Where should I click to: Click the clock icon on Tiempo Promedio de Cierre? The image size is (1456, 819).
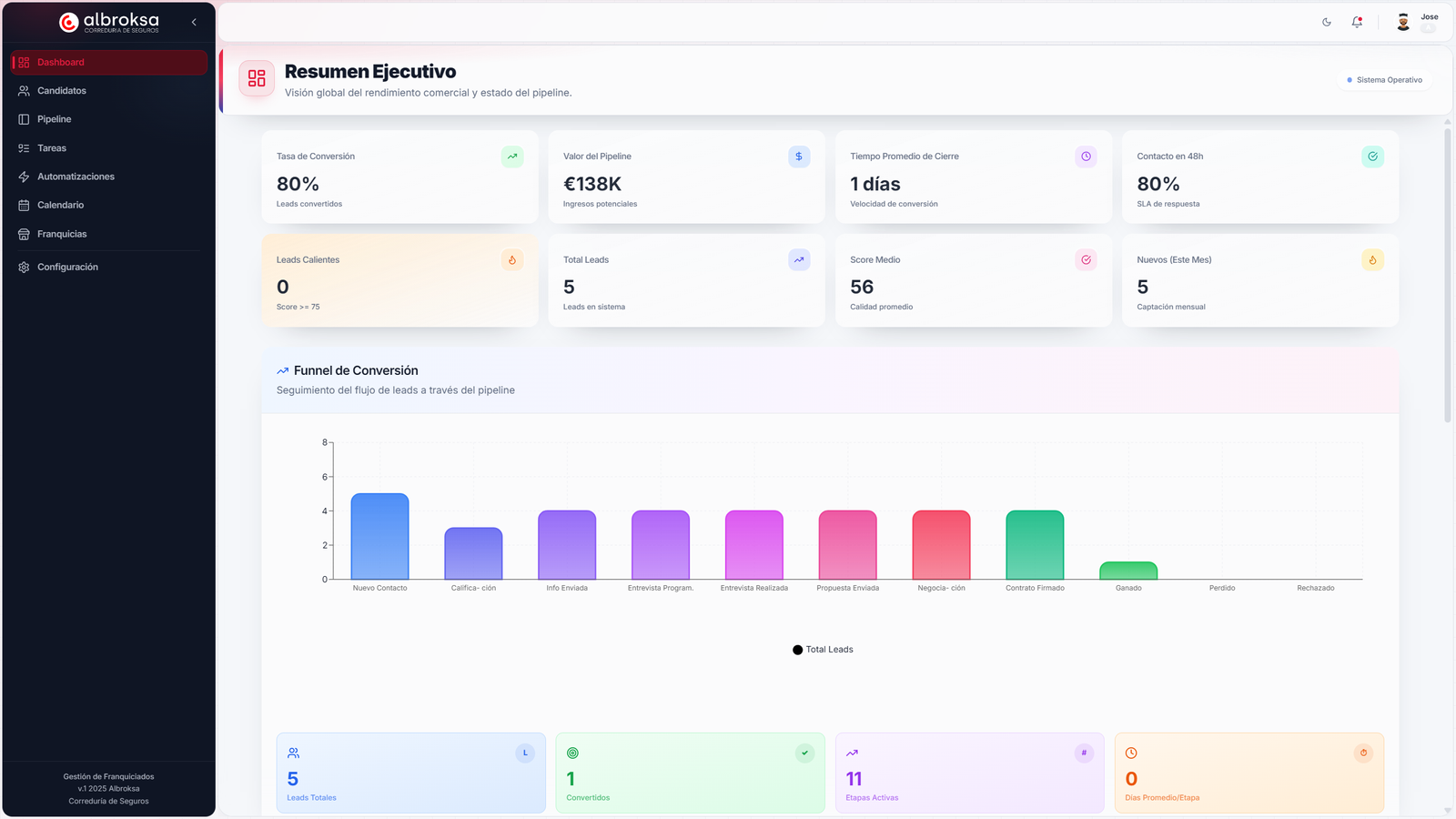tap(1086, 157)
